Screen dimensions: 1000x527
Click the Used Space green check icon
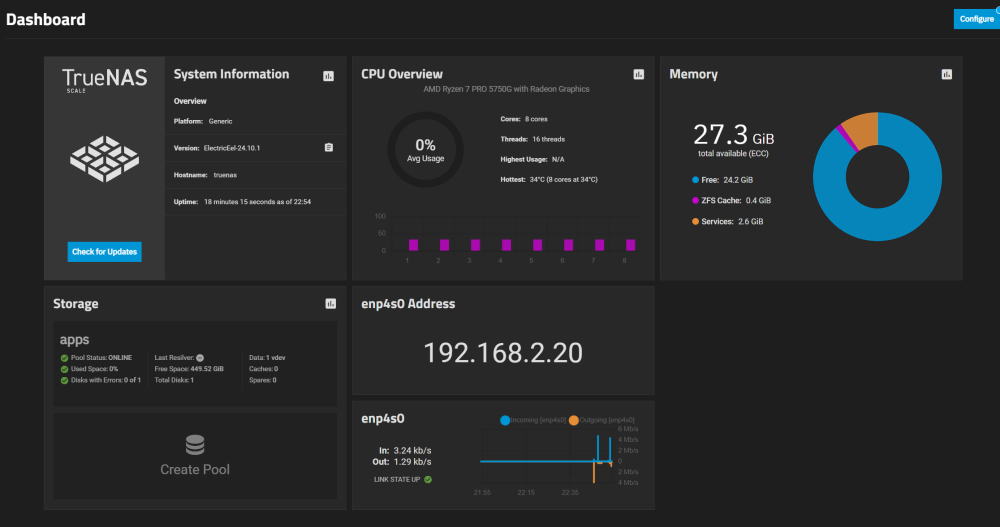click(64, 369)
